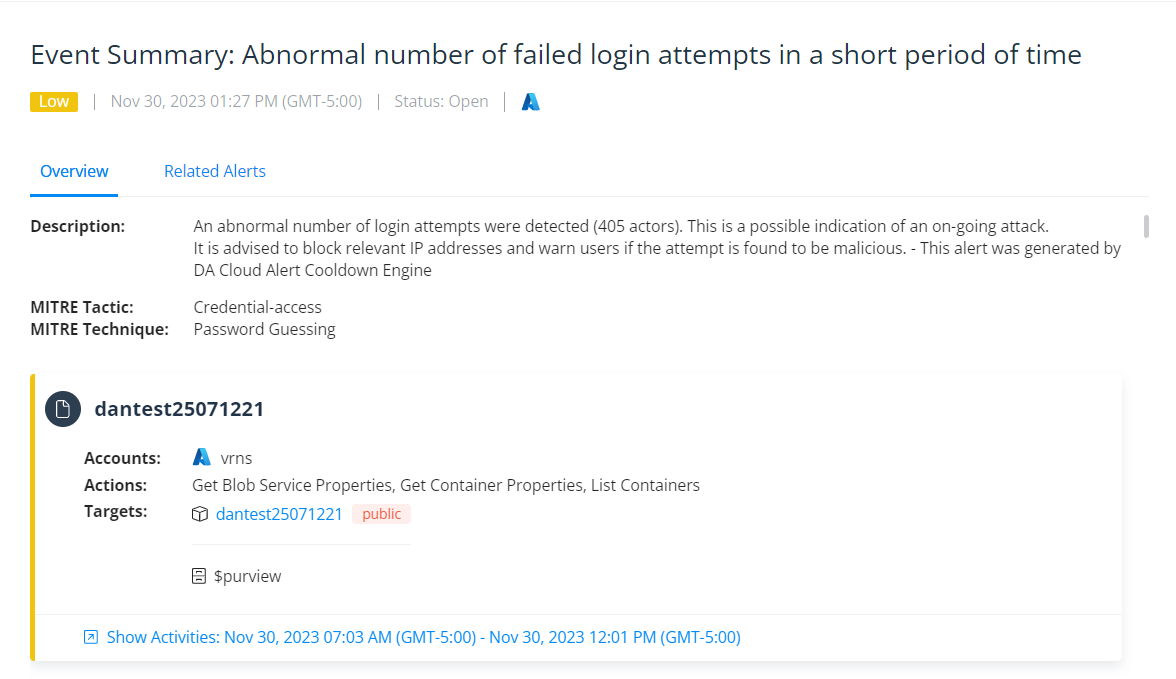Click the vrns account name
This screenshot has height=679, width=1176.
point(236,458)
